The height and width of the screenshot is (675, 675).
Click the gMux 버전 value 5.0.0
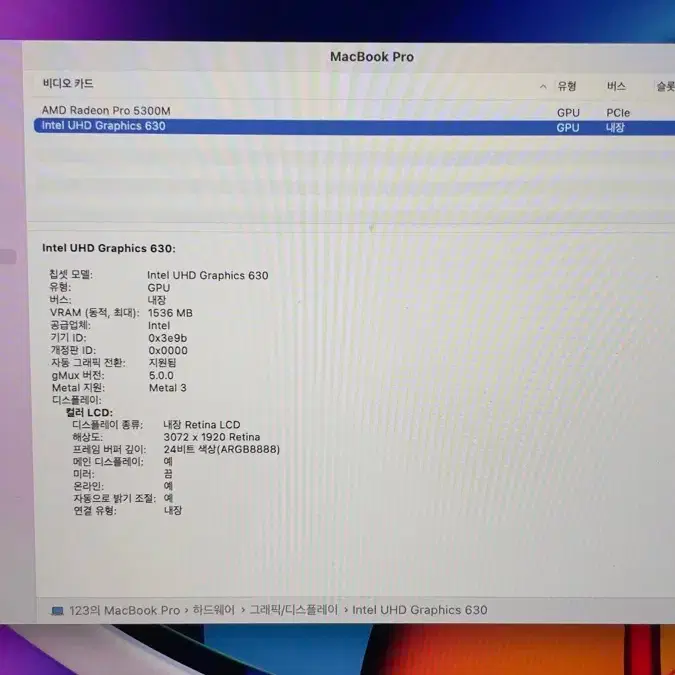(x=161, y=375)
